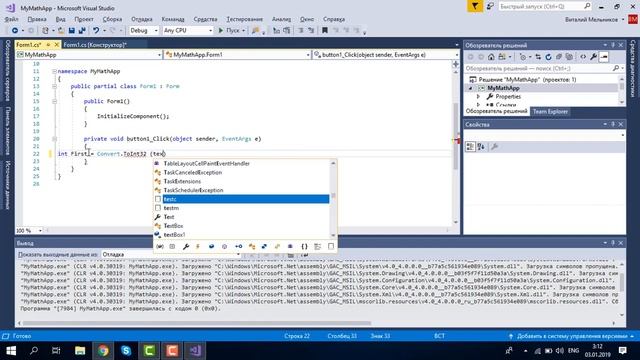This screenshot has width=640, height=360.
Task: Click the Save file toolbar icon
Action: (x=72, y=31)
